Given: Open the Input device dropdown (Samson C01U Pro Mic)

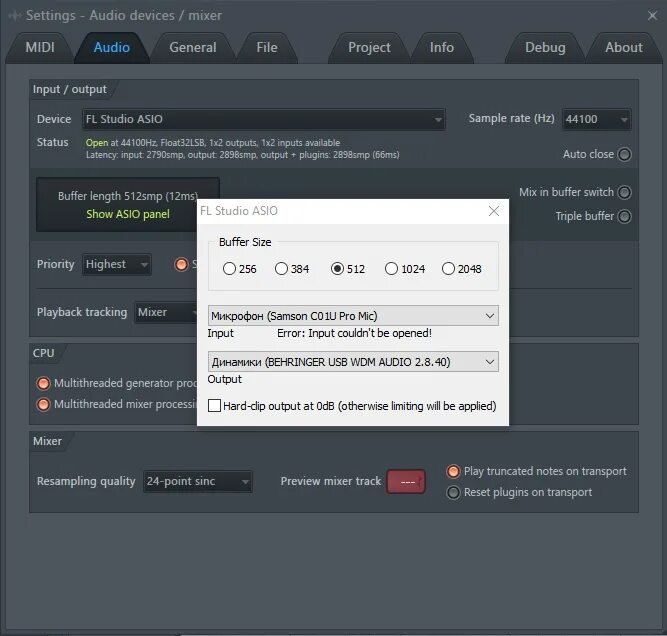Looking at the screenshot, I should 353,316.
